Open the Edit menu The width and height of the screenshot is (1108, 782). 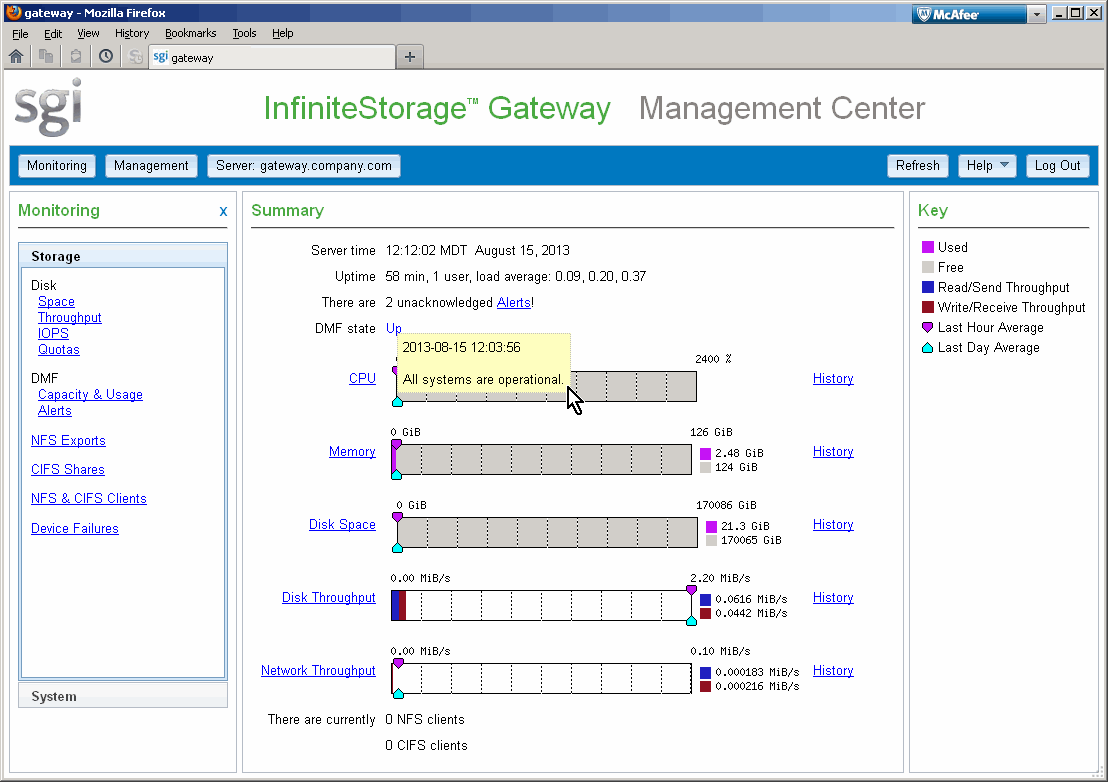coord(53,33)
